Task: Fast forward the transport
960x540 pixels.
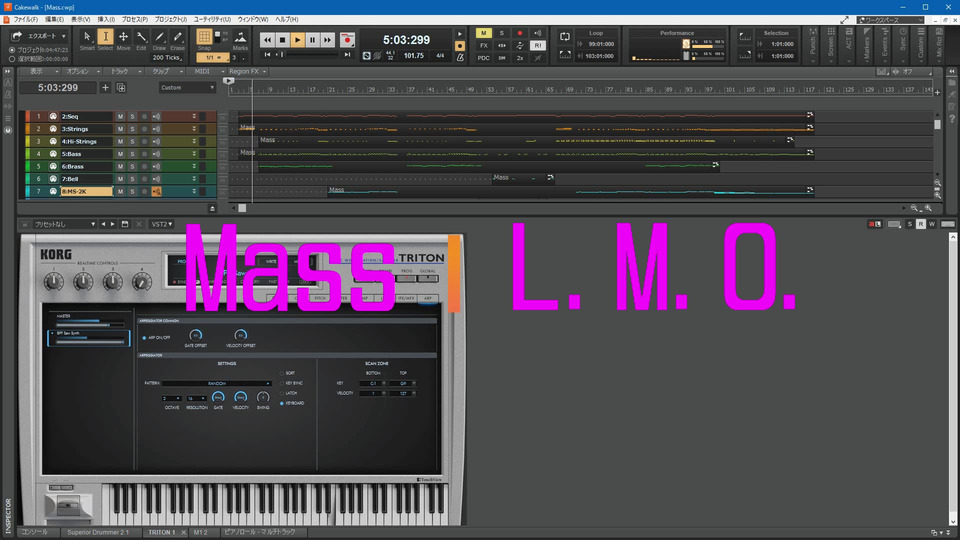Action: (x=328, y=40)
